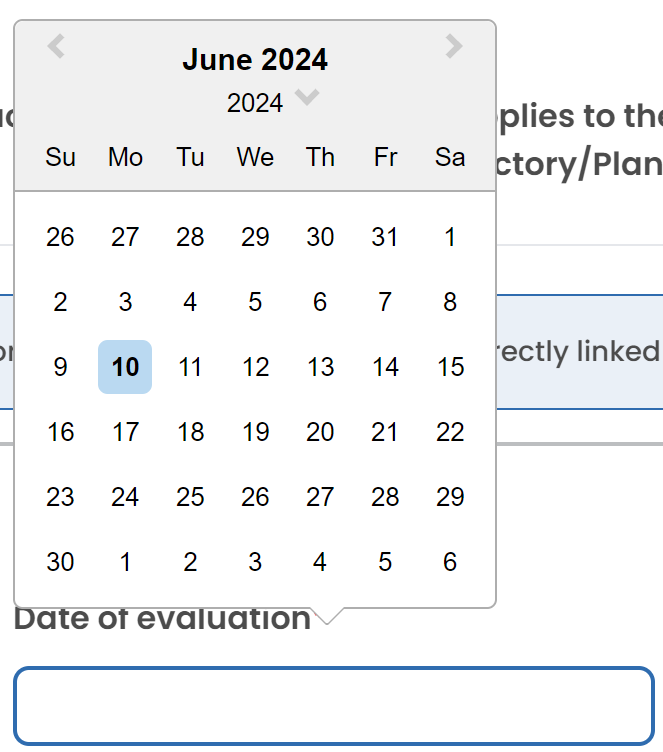Select July 6 in last row
This screenshot has width=663, height=752.
click(450, 562)
